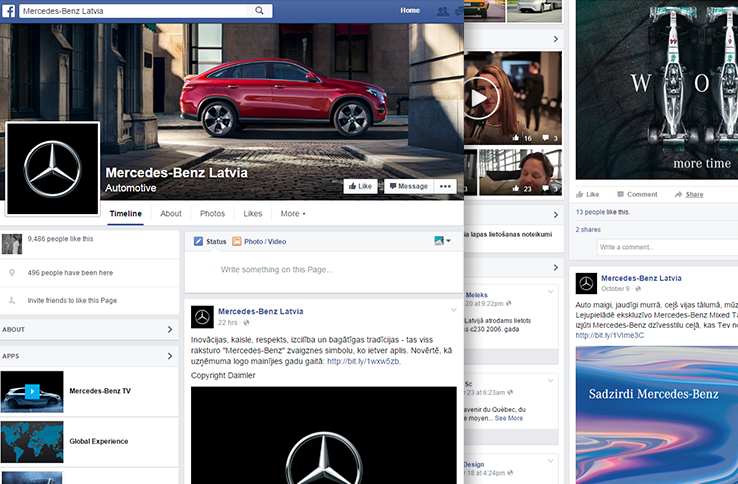Viewport: 738px width, 484px height.
Task: Select the Photo / Video composer option
Action: coord(259,241)
